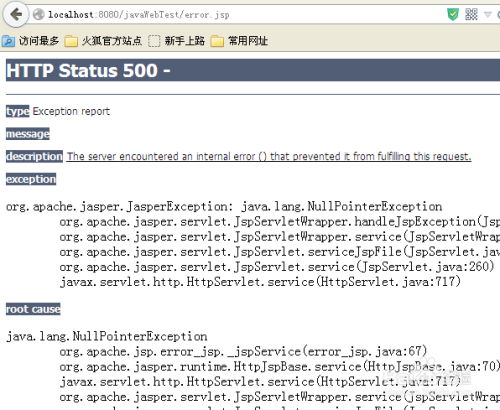Screen dimensions: 500x410
Task: Click the java.lang.NullPointerException root cause line
Action: (107, 336)
